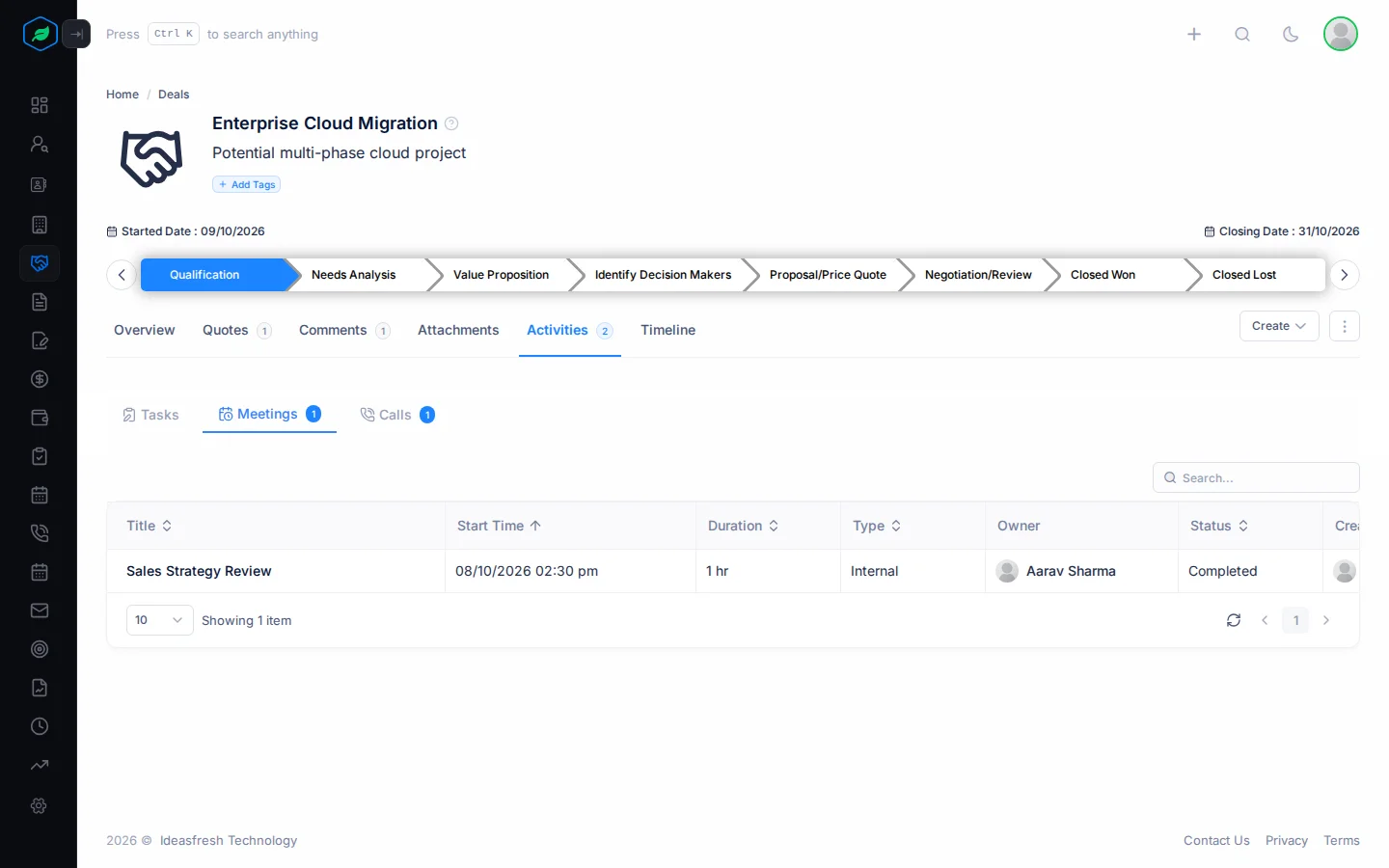1389x868 pixels.
Task: Toggle the sidebar expand arrow button
Action: pos(76,34)
